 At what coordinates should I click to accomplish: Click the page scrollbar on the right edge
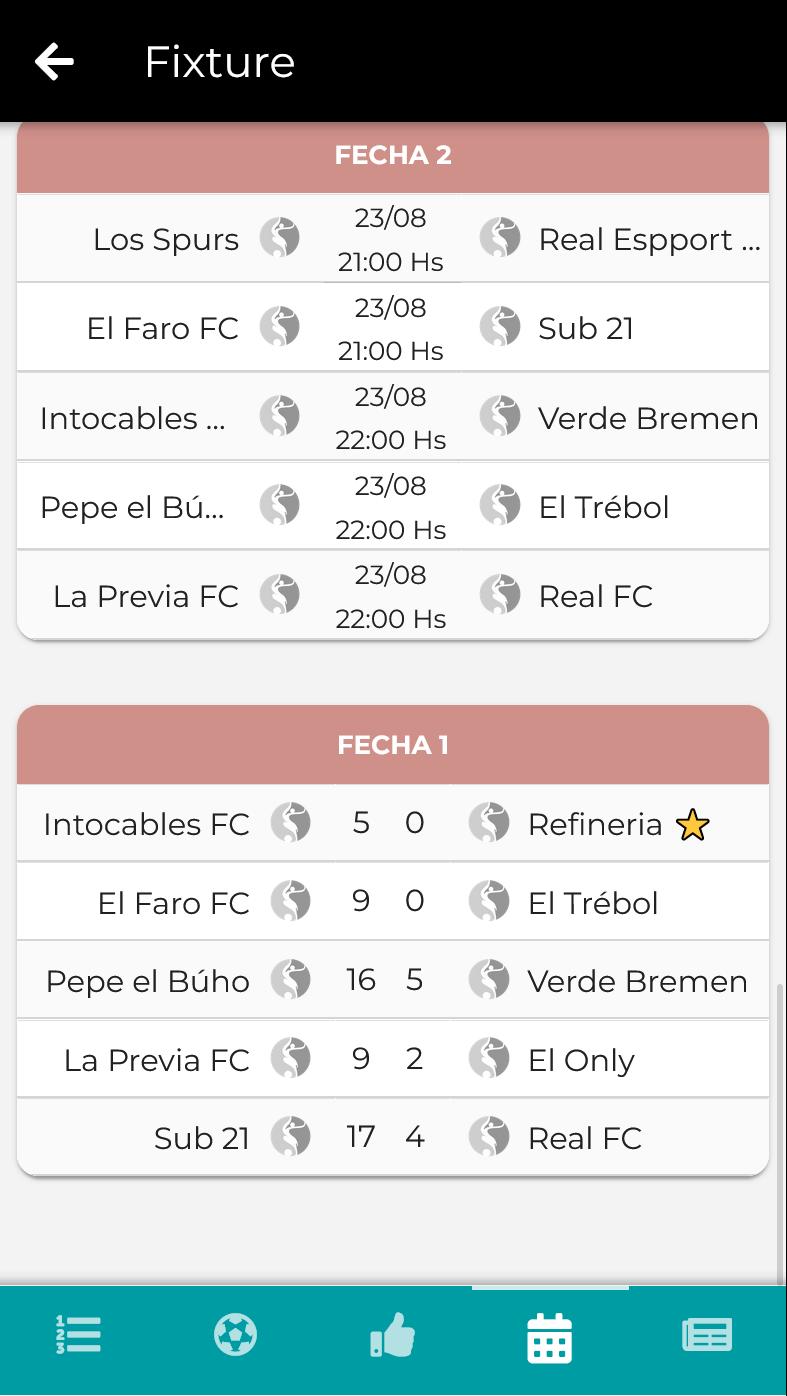pyautogui.click(x=781, y=1132)
